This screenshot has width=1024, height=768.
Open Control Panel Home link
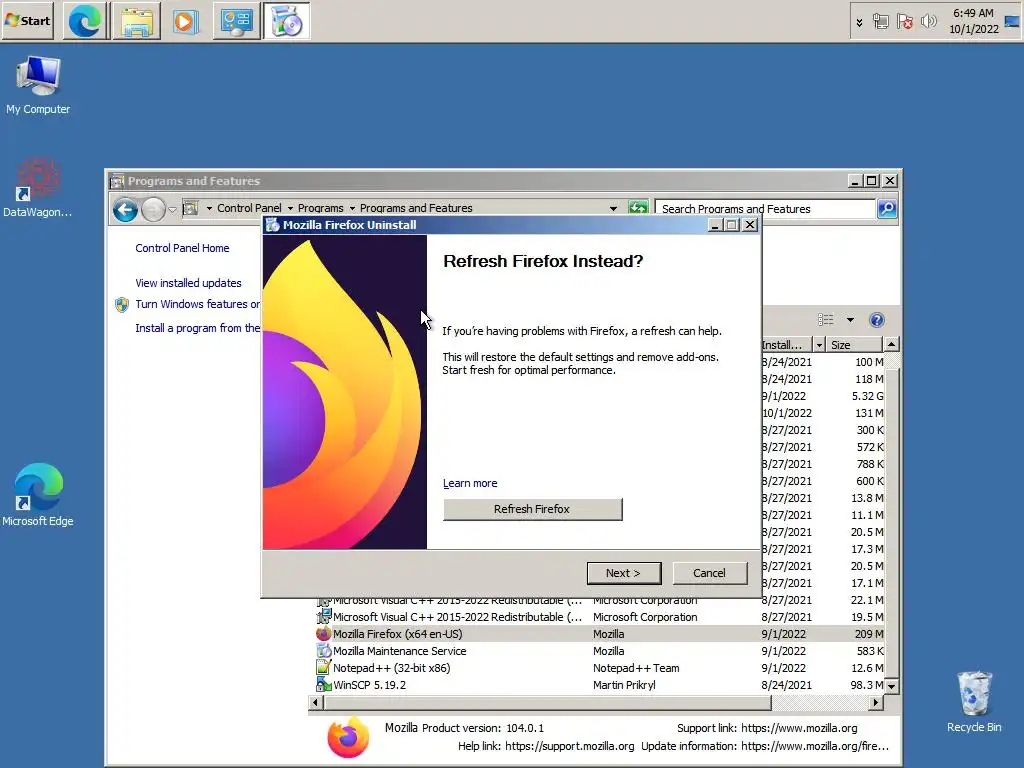click(x=182, y=248)
